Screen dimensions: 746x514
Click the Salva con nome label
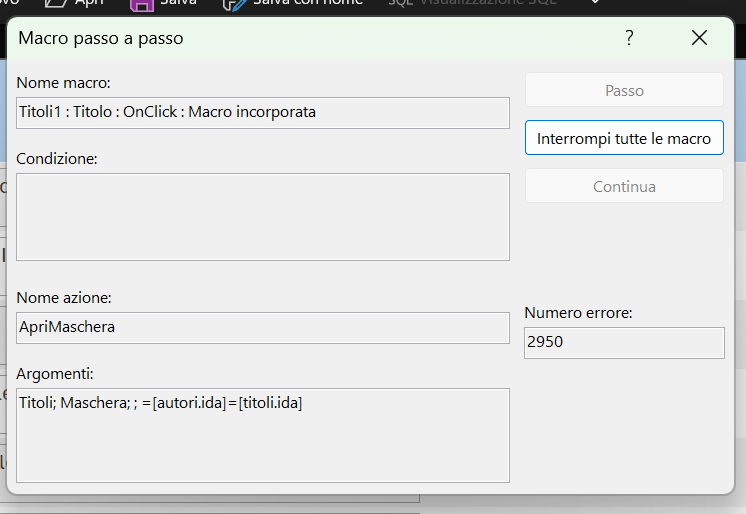308,2
